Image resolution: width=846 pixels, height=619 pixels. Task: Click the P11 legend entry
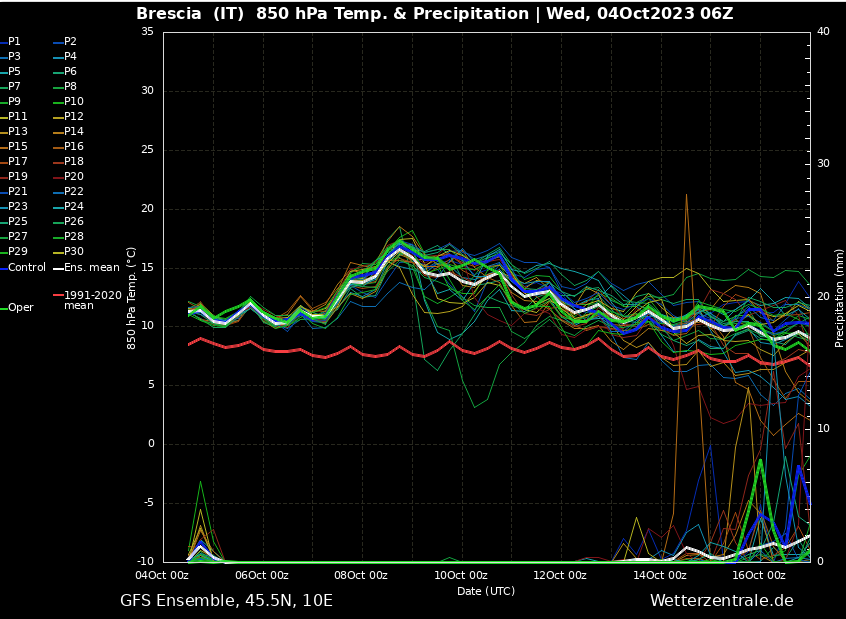coord(13,117)
